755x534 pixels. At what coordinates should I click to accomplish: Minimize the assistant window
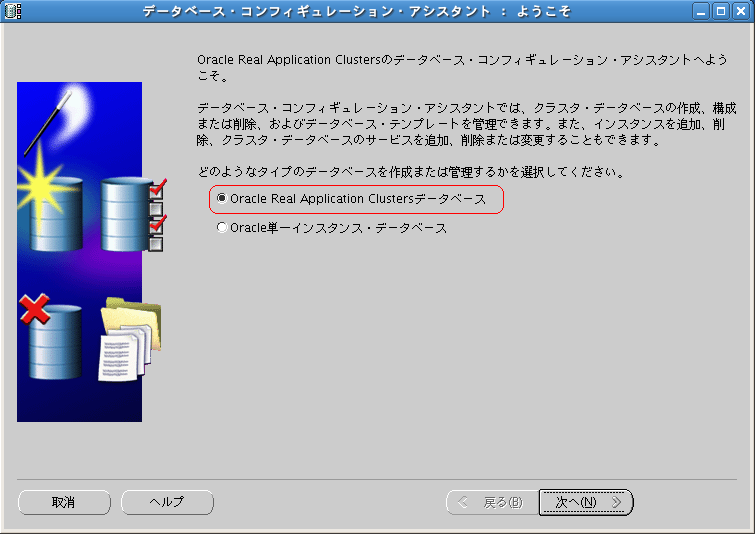(x=701, y=11)
